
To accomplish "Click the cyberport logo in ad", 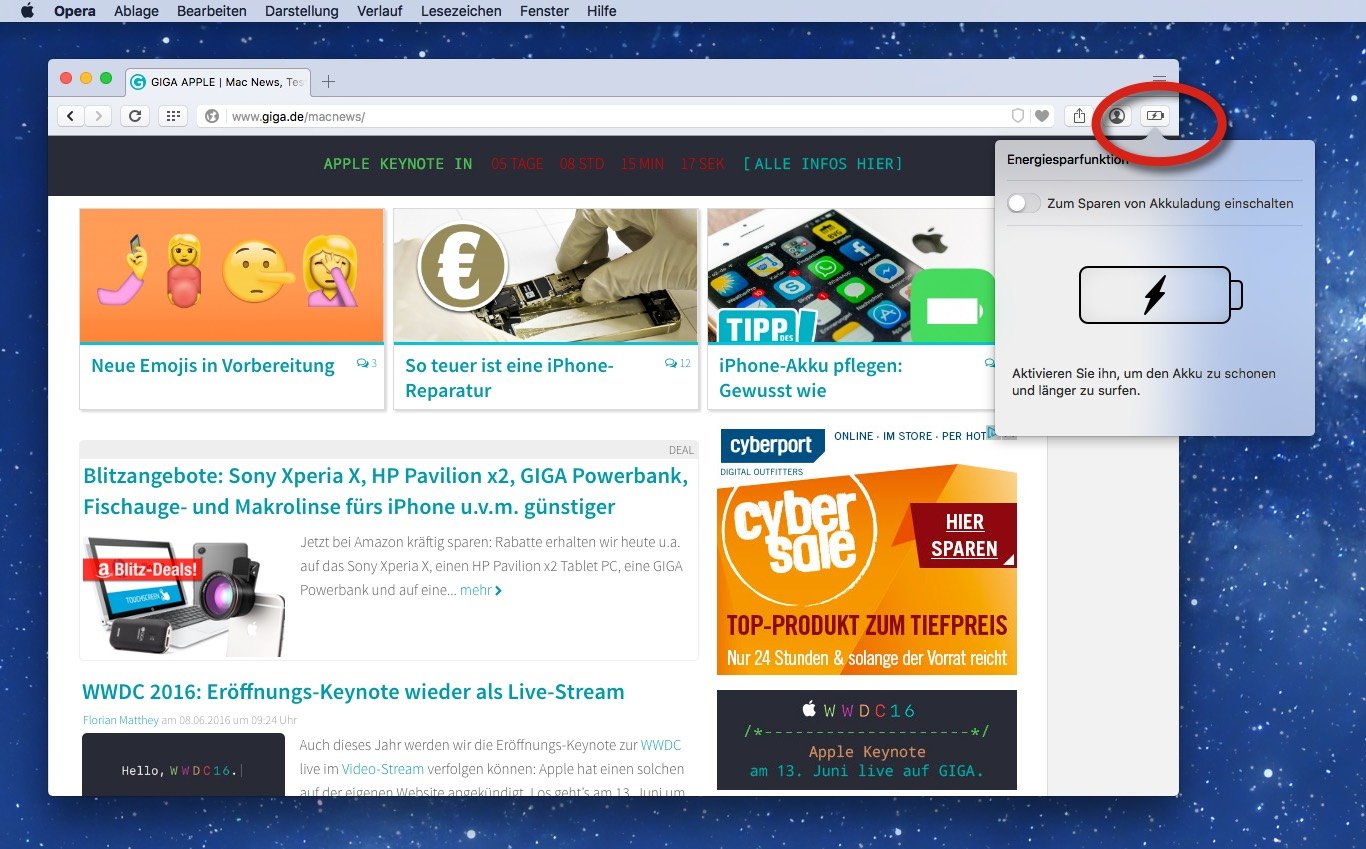I will click(x=771, y=445).
